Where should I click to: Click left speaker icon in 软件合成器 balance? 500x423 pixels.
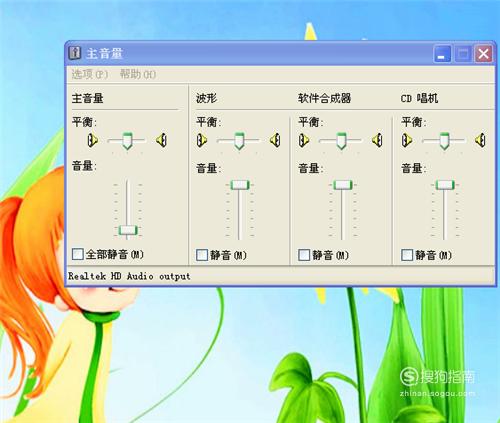(304, 140)
